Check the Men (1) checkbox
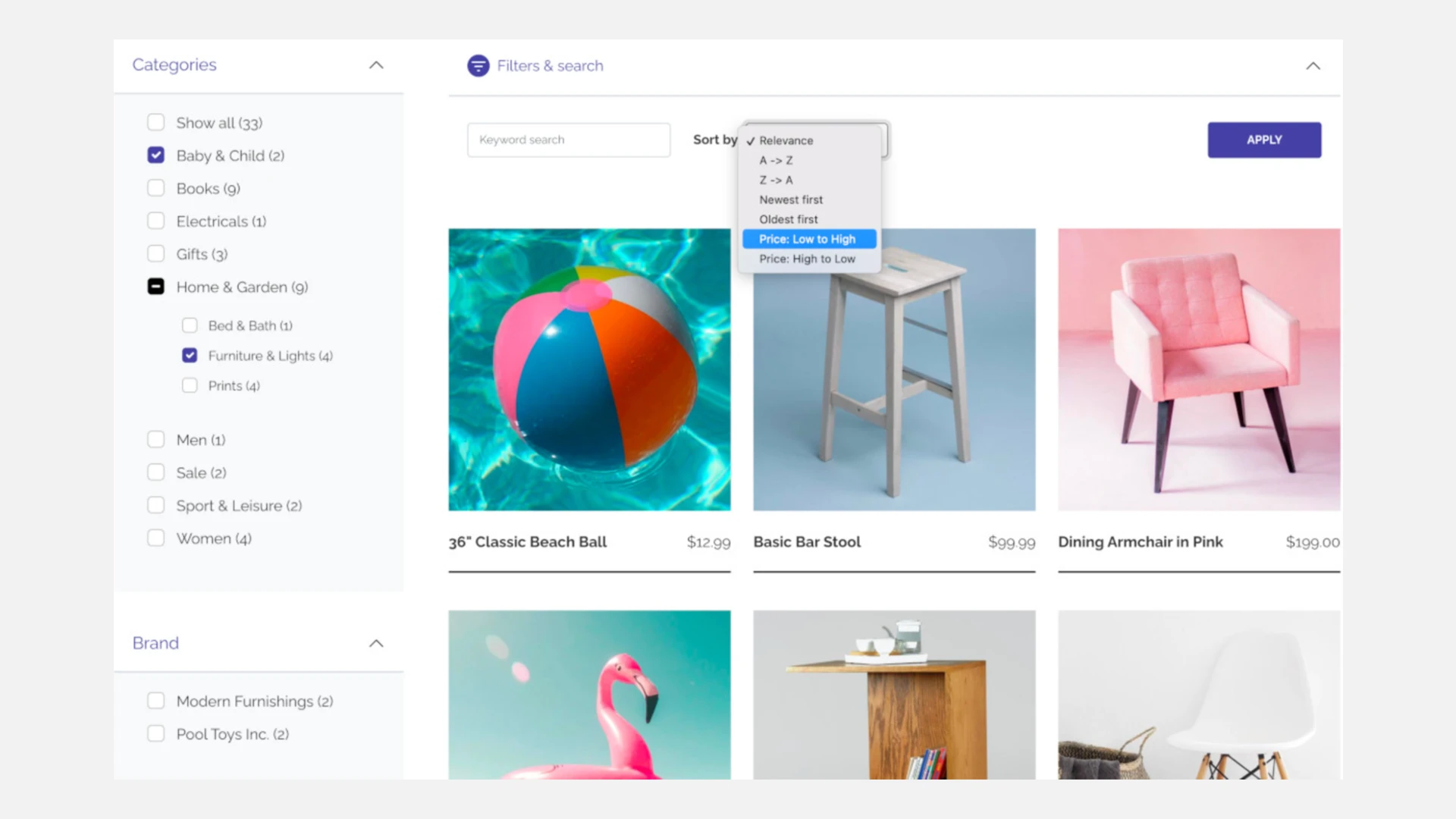 [155, 440]
